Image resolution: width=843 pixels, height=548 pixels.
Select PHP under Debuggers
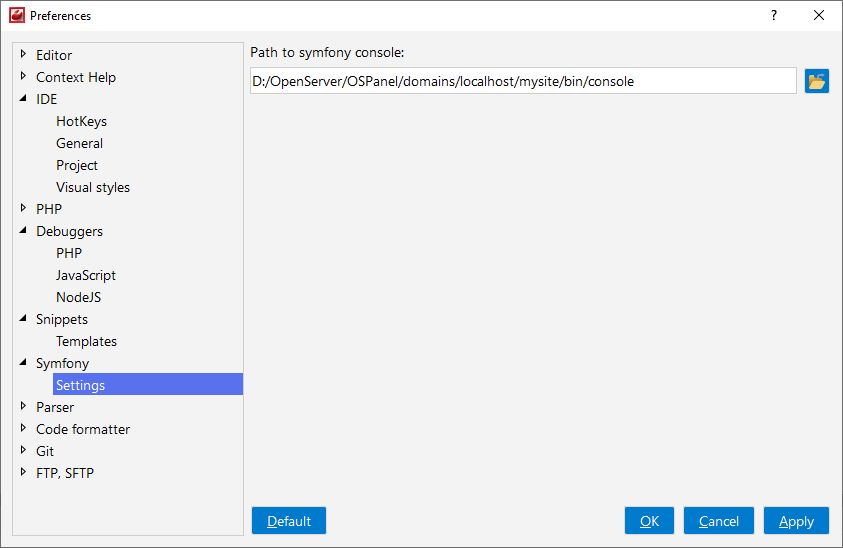click(69, 253)
